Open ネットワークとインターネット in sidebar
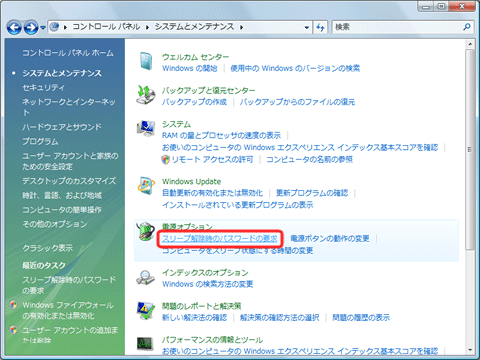Image resolution: width=480 pixels, height=360 pixels. tap(69, 107)
